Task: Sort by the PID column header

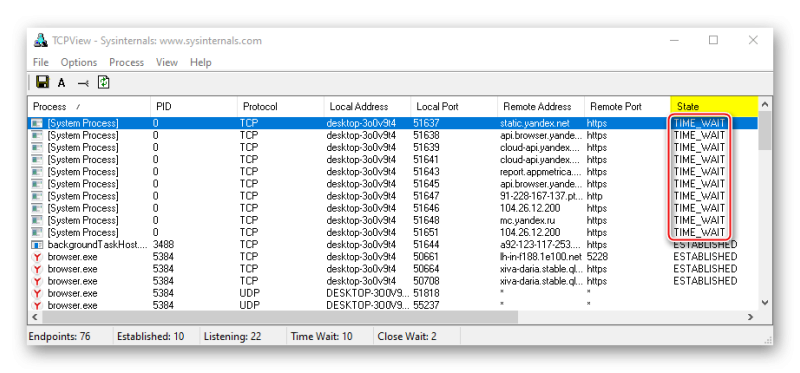Action: [194, 107]
